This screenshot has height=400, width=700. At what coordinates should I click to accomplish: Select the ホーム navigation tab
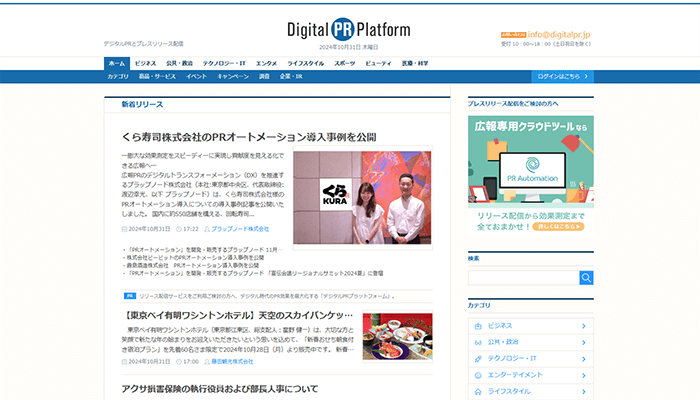tap(117, 63)
